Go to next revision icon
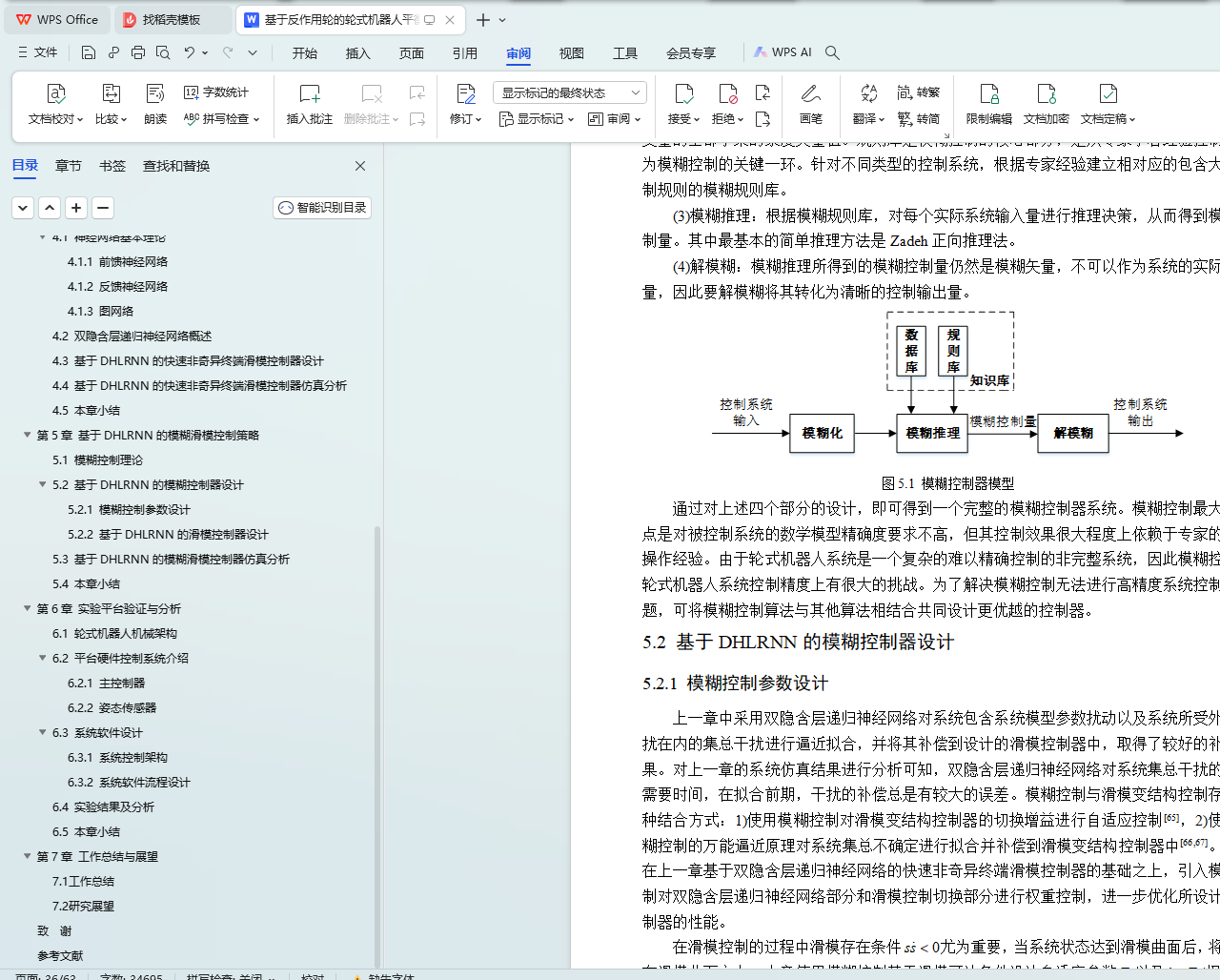The image size is (1220, 980). (762, 119)
